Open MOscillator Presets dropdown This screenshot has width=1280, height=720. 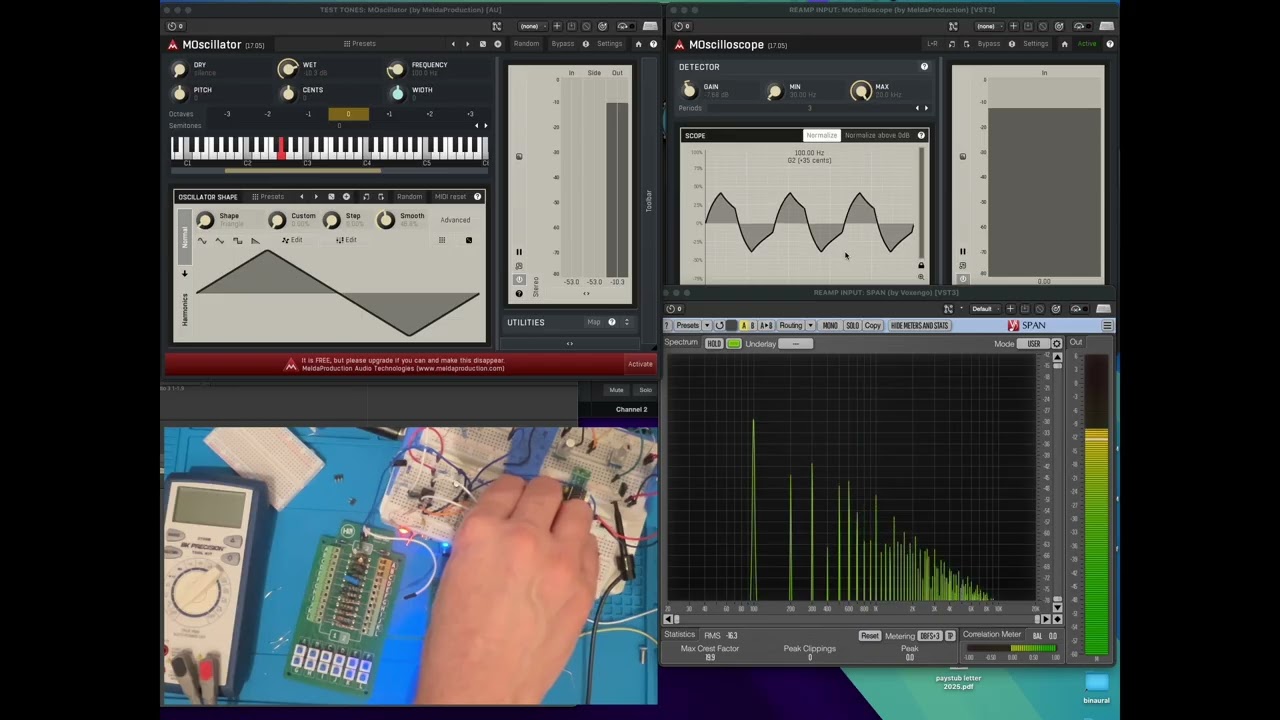pos(360,44)
